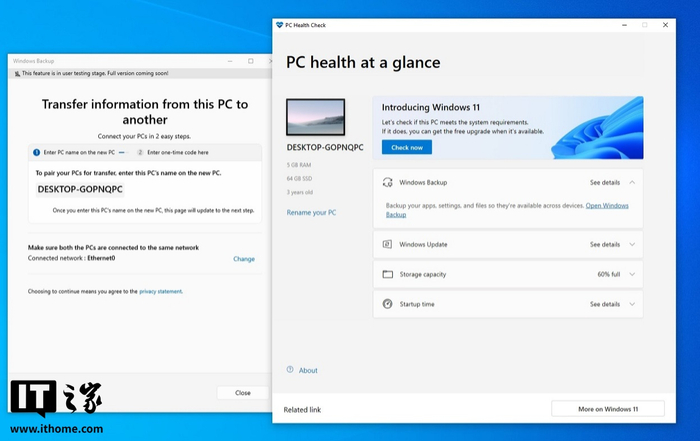Click the DESKTOP-GOPNQPC name in the Windows Backup window
700x441 pixels.
(80, 189)
